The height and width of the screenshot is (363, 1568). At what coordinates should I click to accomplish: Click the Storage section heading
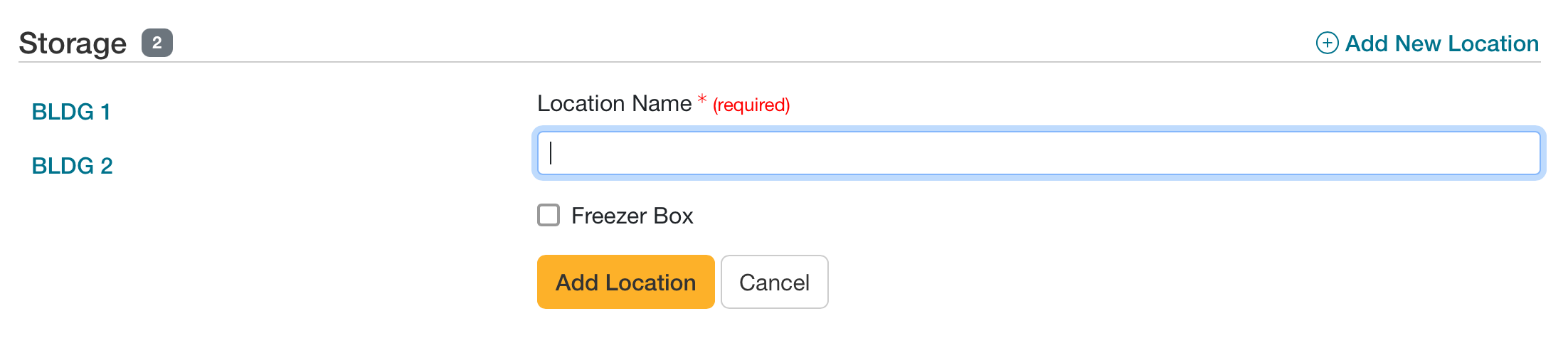[73, 43]
